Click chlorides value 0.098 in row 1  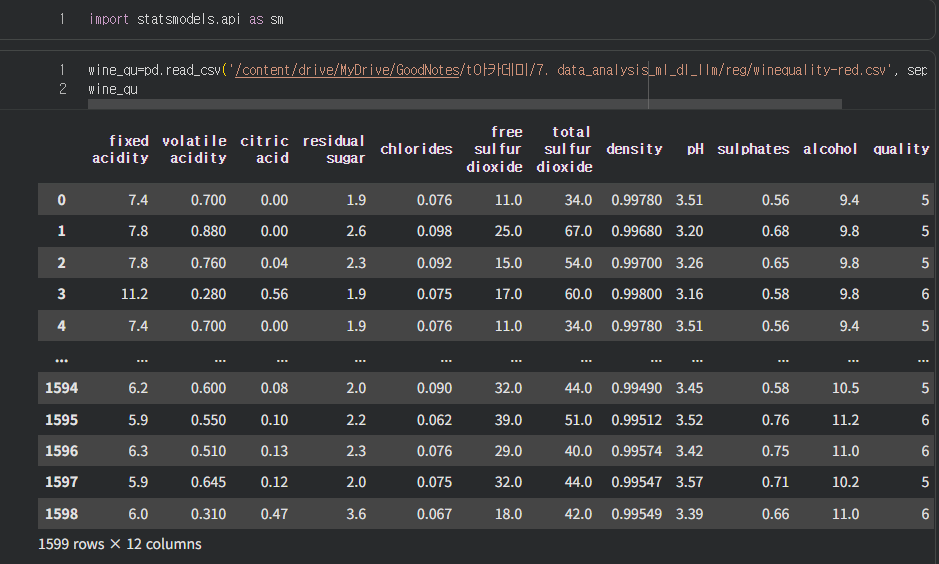click(435, 231)
